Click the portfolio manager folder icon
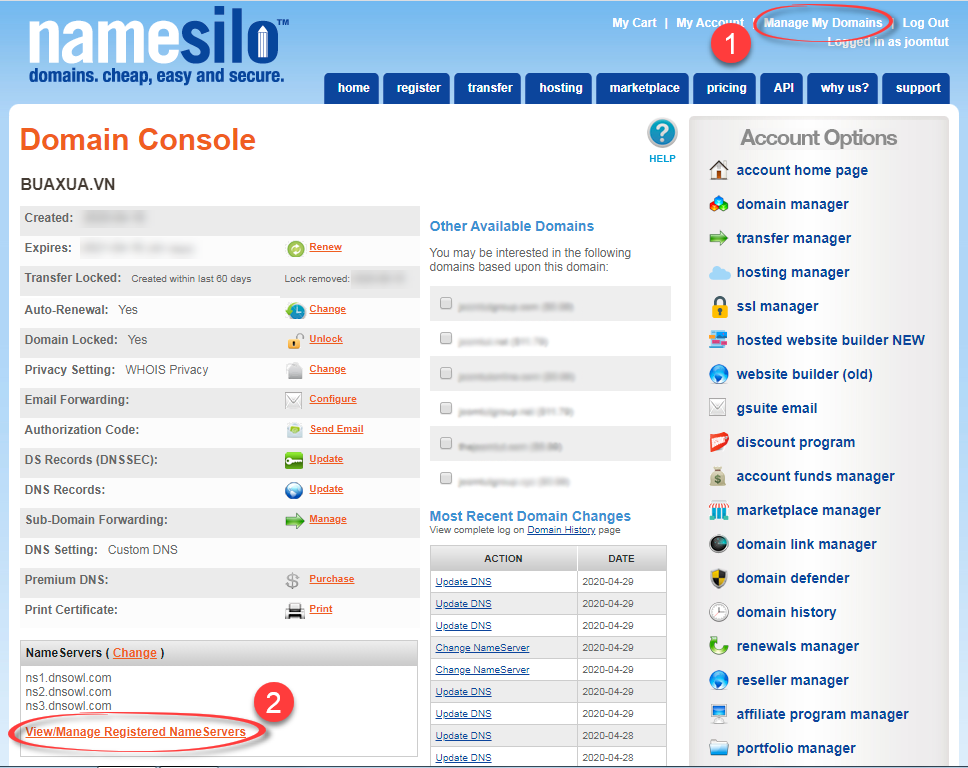 (x=719, y=748)
